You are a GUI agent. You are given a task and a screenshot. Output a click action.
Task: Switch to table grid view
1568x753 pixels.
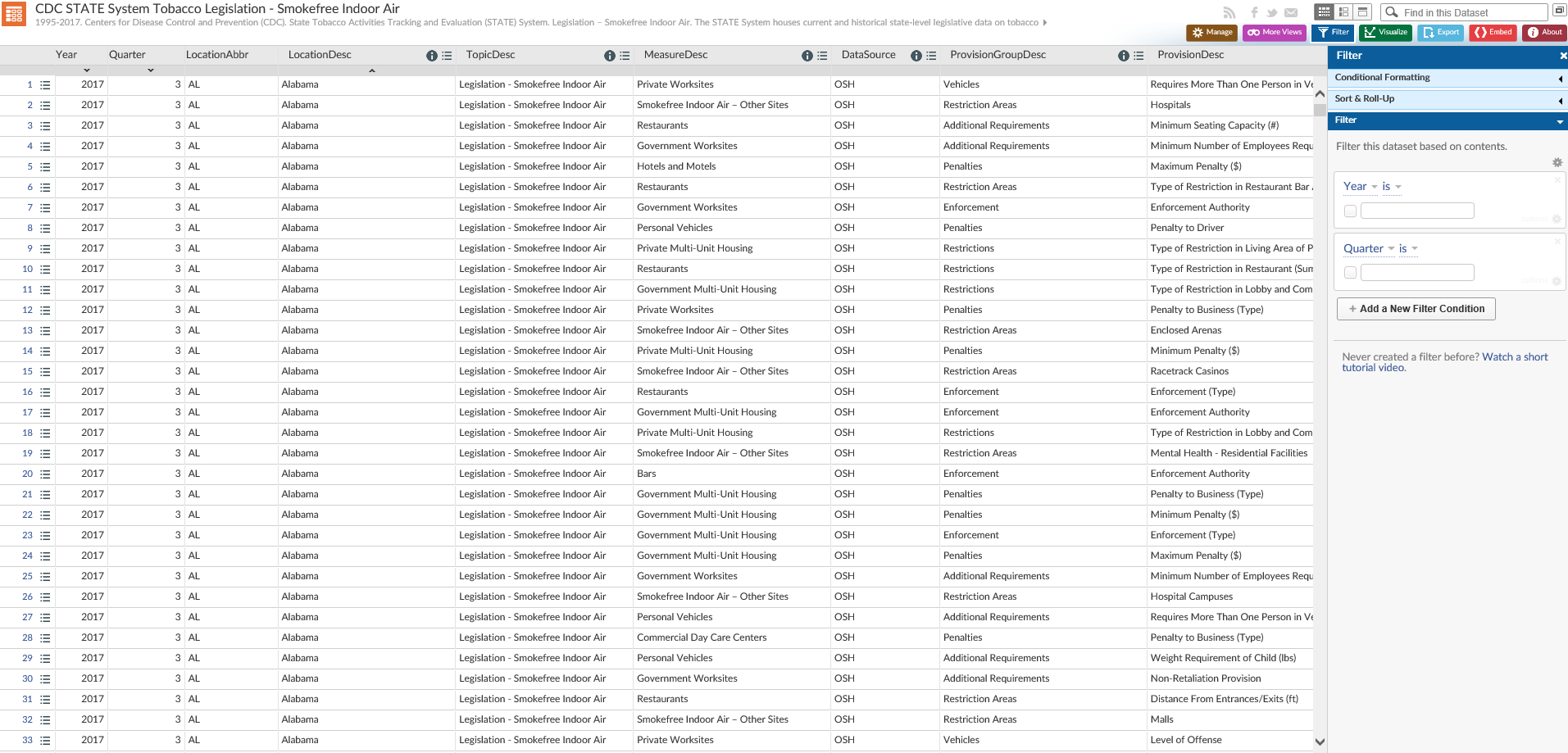(1324, 11)
